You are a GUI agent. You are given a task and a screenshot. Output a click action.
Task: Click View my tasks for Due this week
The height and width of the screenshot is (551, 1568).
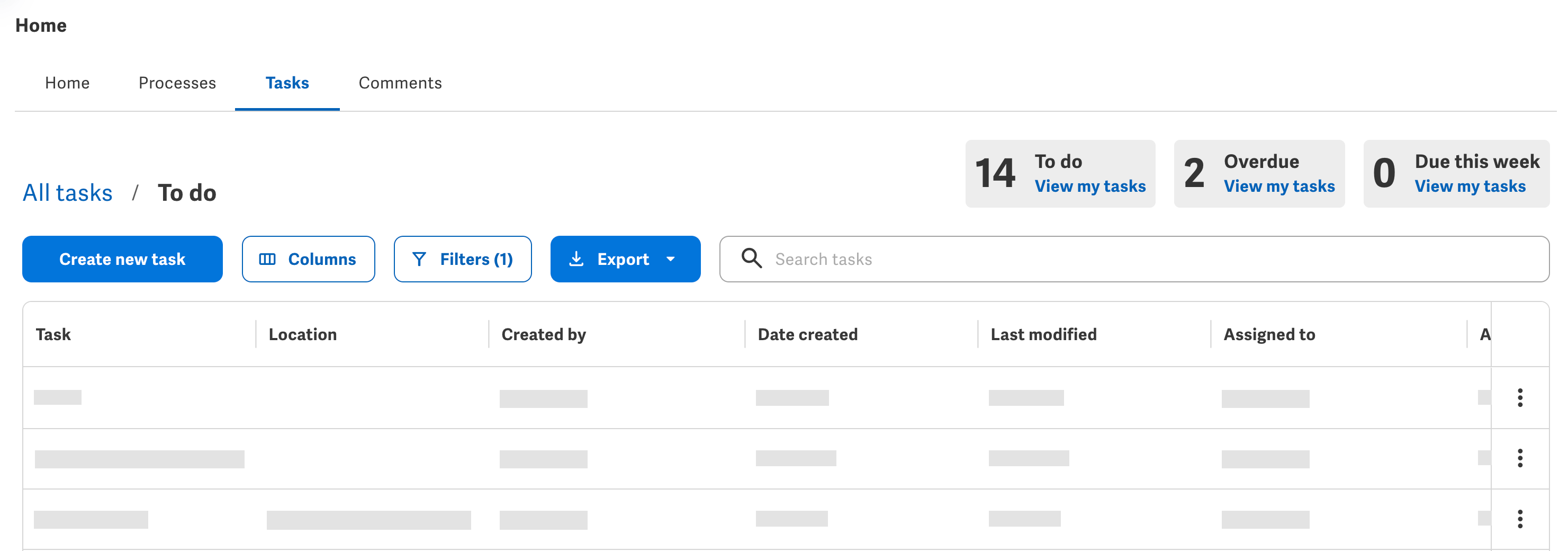(x=1471, y=186)
